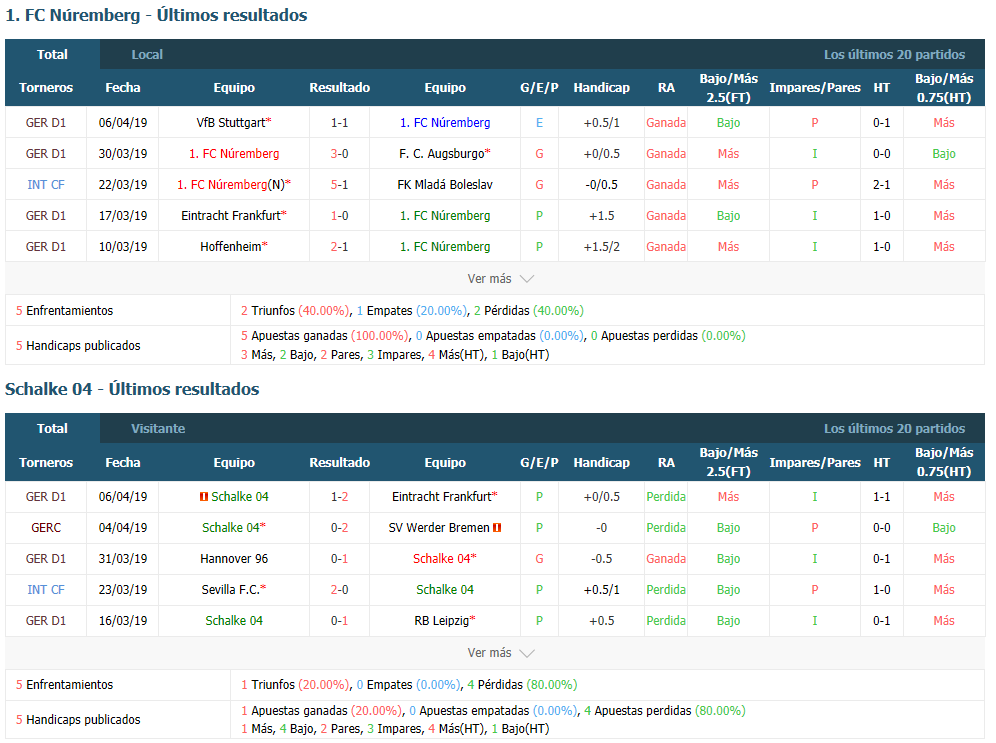Click the Fecha column header in Schalke 04 table
Screen dimensions: 996x743
point(123,462)
